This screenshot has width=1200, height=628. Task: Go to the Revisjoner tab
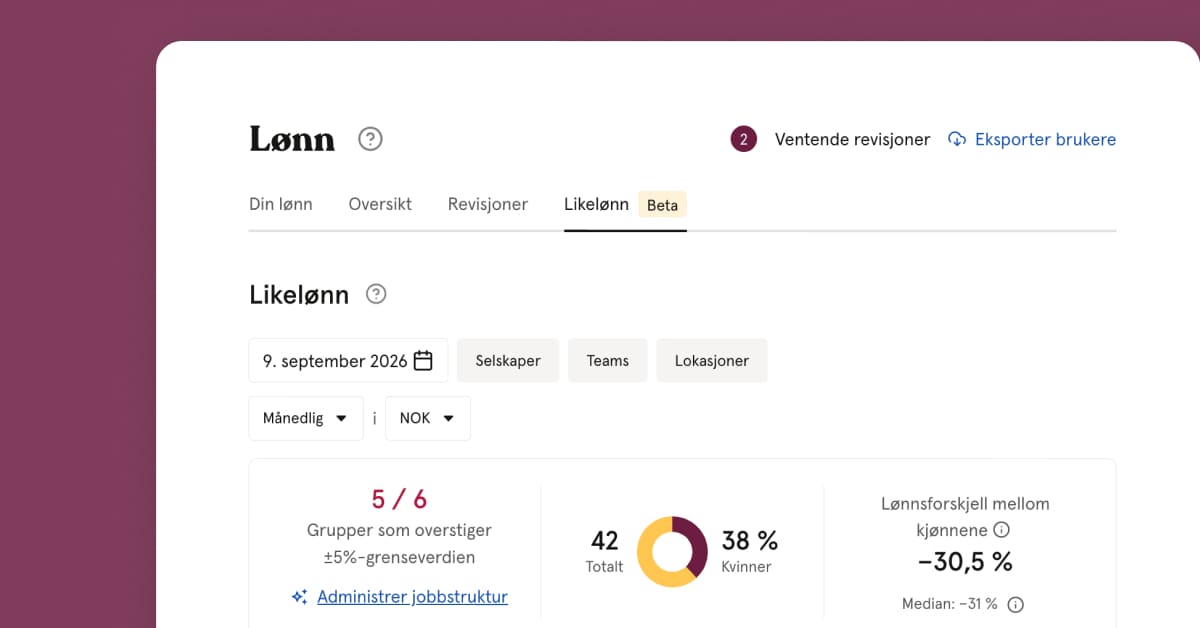[488, 204]
